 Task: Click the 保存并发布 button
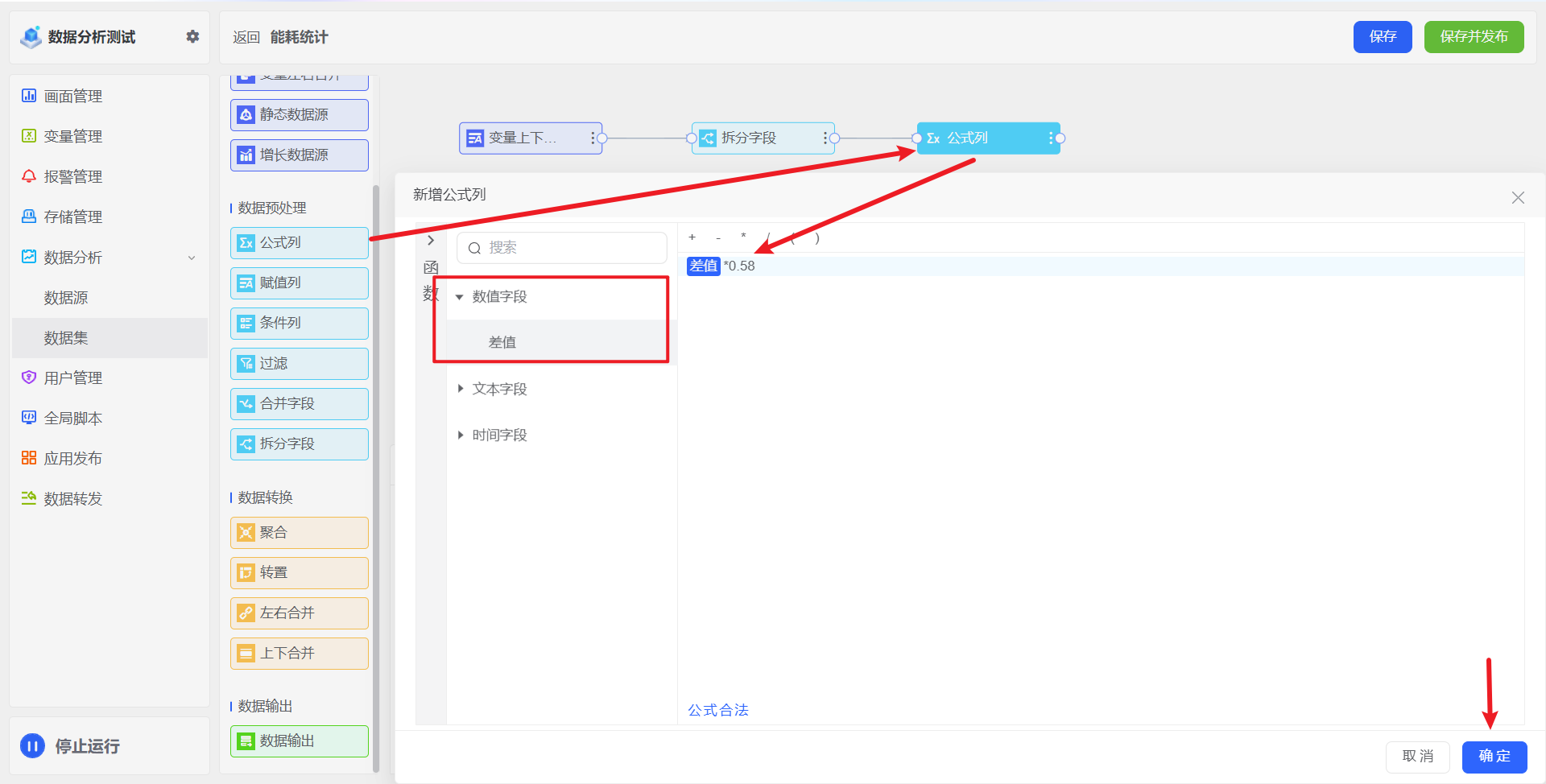[x=1474, y=37]
